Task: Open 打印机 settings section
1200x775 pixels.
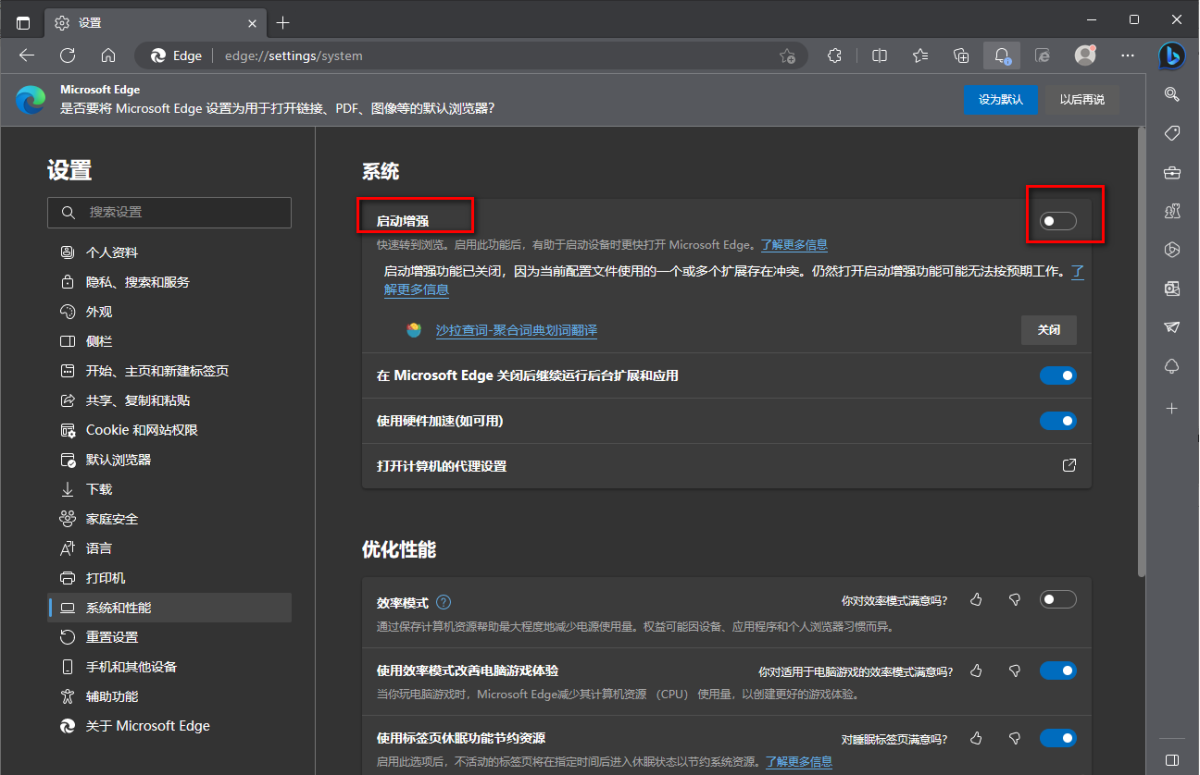Action: [x=169, y=578]
